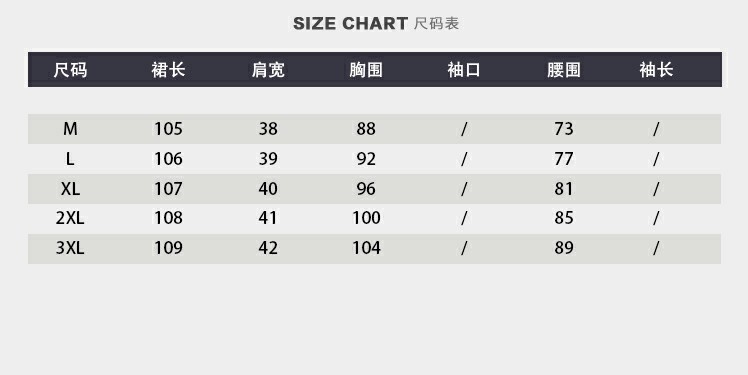Click shoulder width value 39
The height and width of the screenshot is (375, 748).
coord(268,159)
